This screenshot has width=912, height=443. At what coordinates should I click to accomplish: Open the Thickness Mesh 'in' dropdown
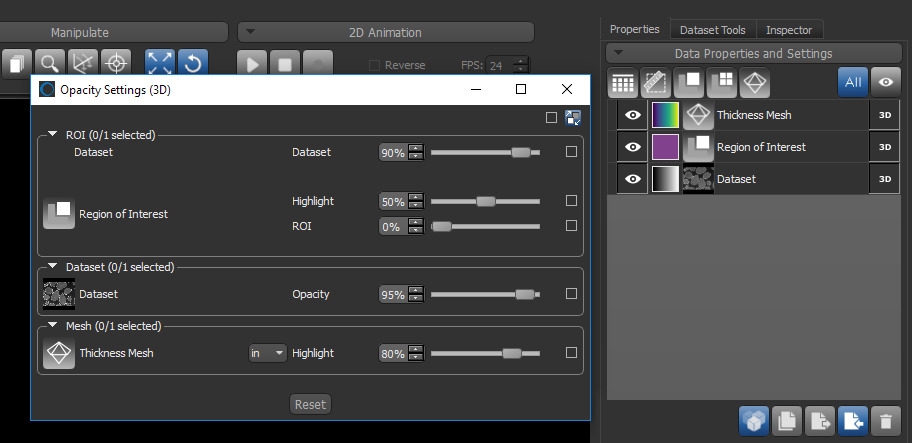point(267,353)
